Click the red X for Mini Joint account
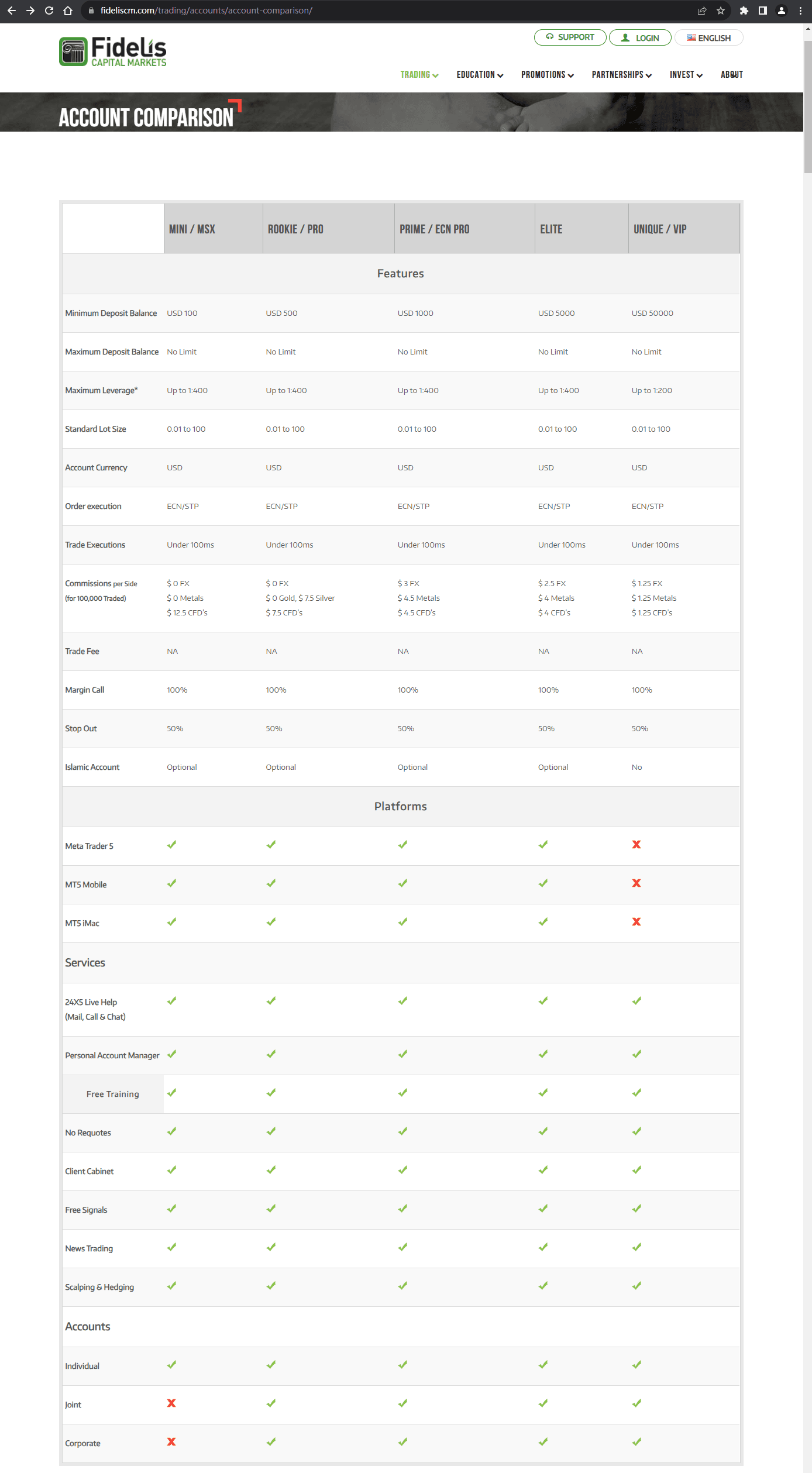This screenshot has height=1473, width=812. pyautogui.click(x=171, y=1403)
